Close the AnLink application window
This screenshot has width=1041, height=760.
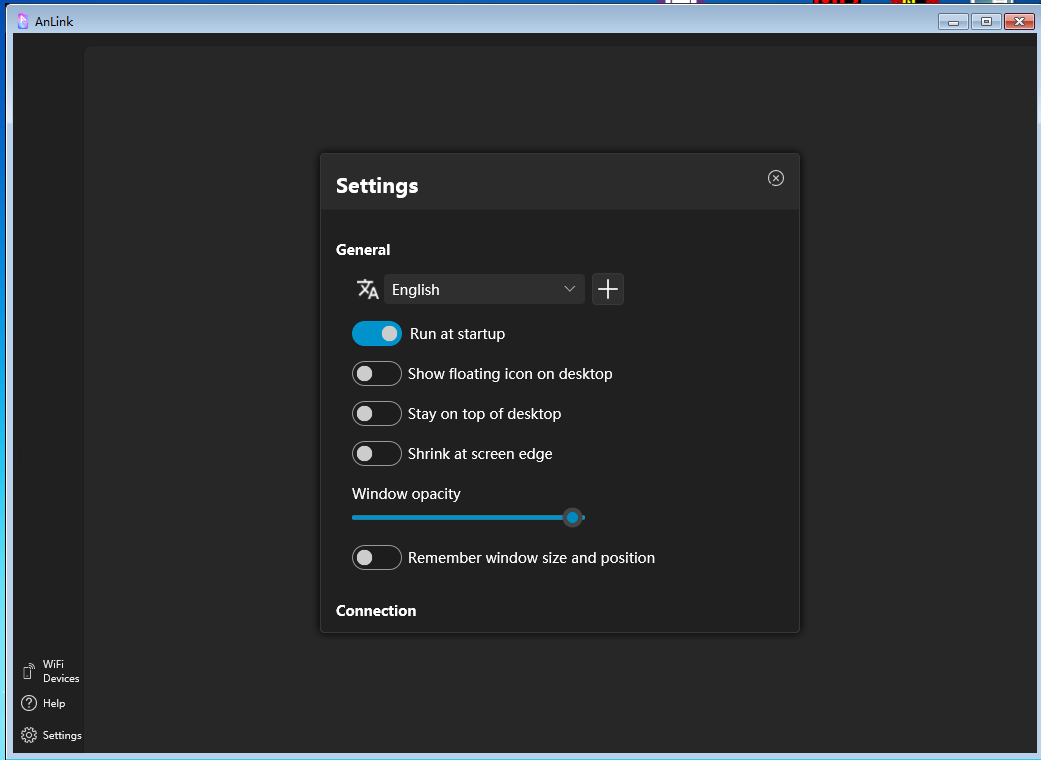pos(1019,21)
